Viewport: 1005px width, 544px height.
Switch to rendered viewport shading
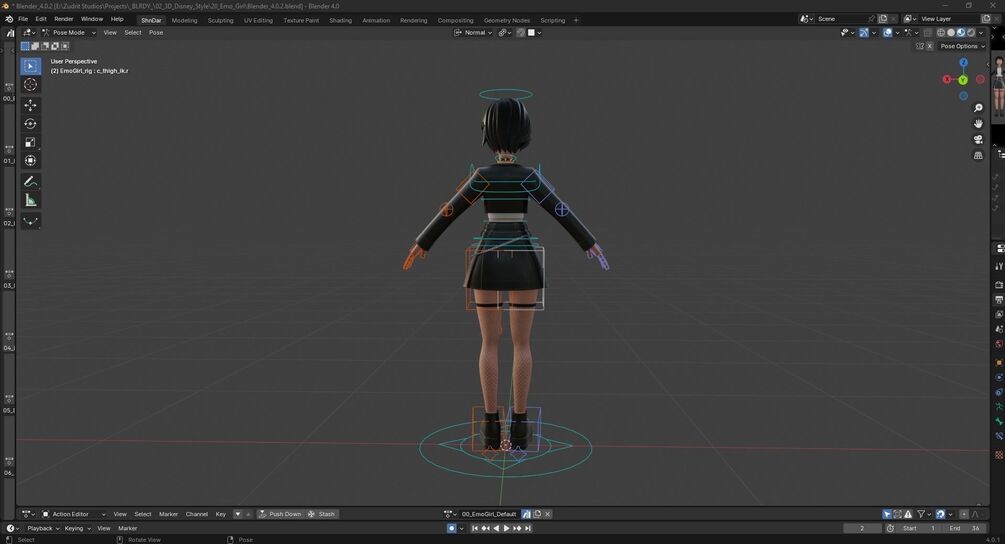tap(970, 33)
